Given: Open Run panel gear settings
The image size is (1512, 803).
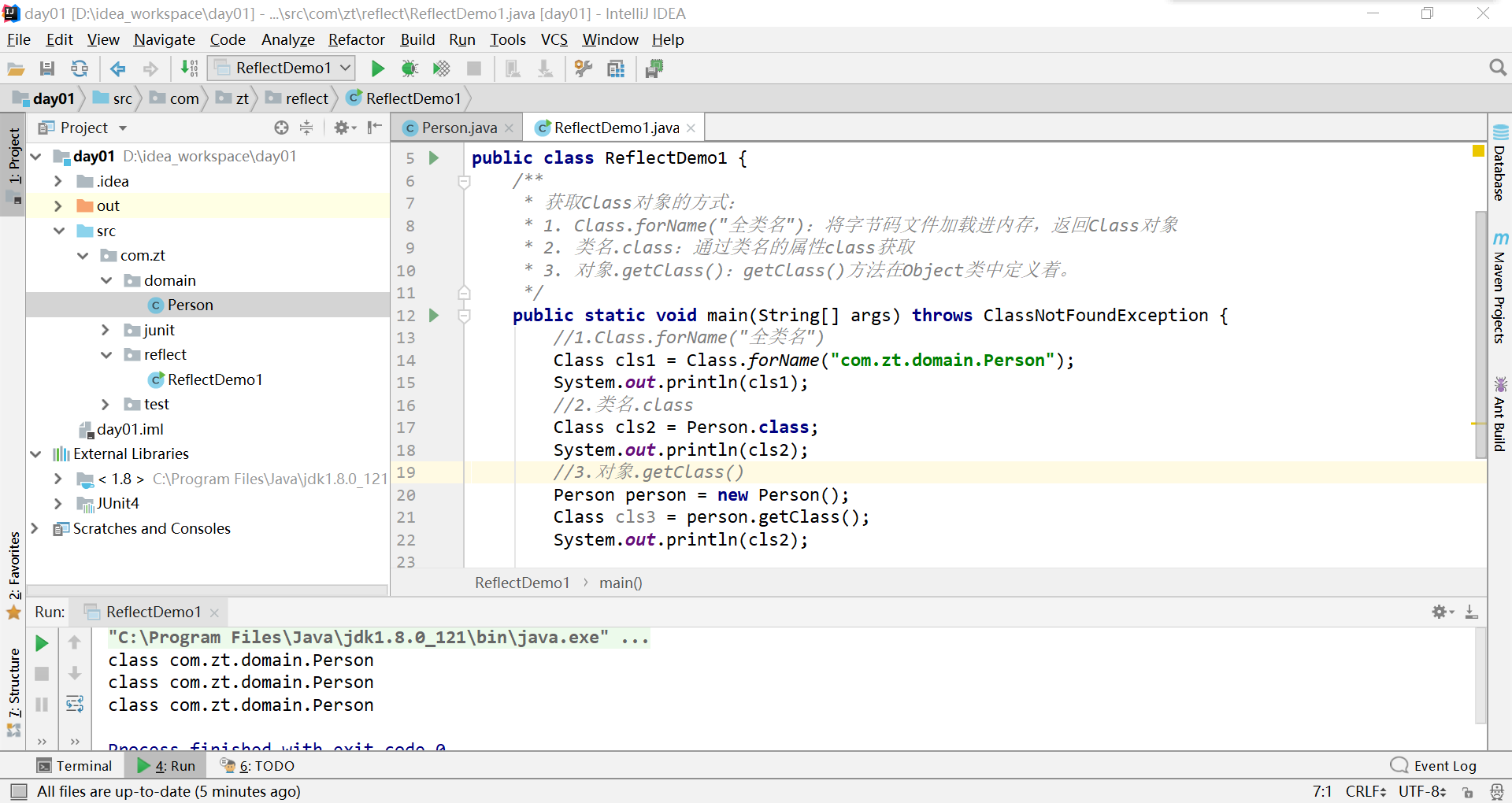Looking at the screenshot, I should [1442, 612].
